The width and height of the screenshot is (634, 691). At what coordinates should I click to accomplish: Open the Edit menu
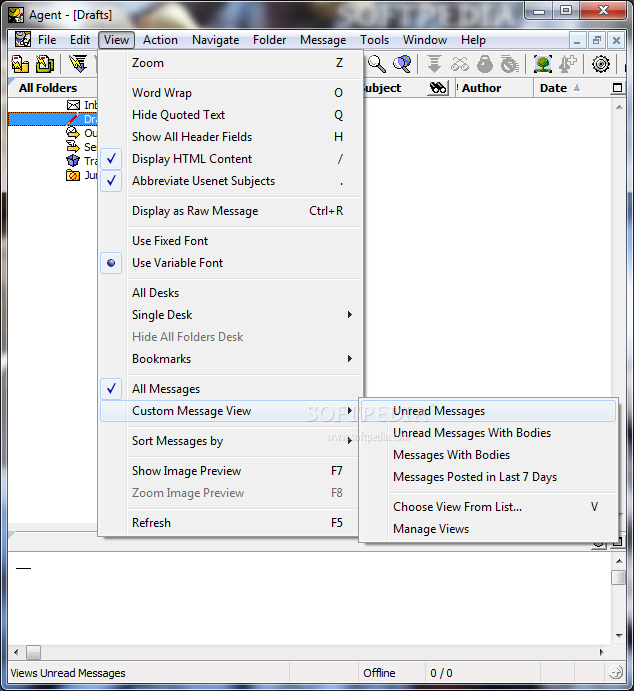pyautogui.click(x=80, y=40)
